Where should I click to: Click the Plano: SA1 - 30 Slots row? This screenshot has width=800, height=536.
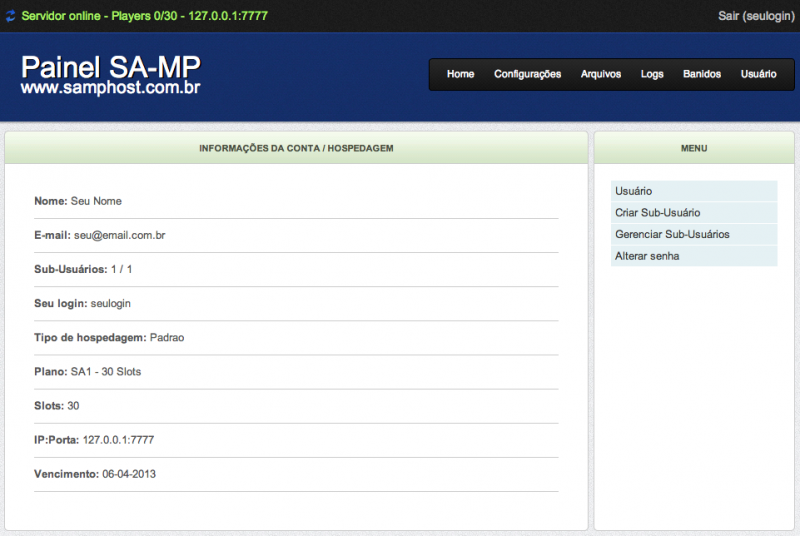coord(296,372)
